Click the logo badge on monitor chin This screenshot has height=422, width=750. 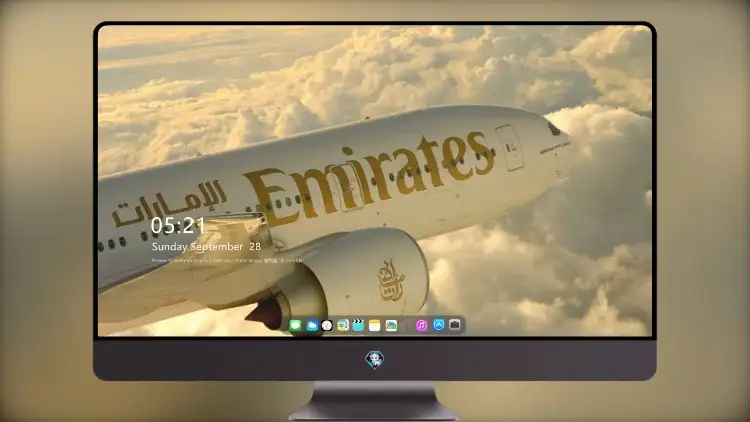[x=375, y=360]
